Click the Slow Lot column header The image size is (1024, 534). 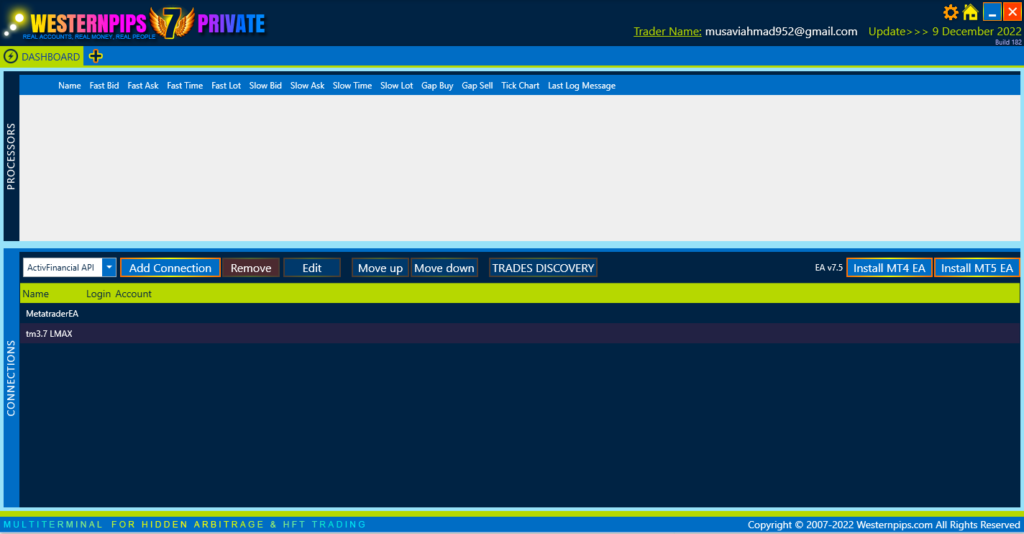pos(396,86)
